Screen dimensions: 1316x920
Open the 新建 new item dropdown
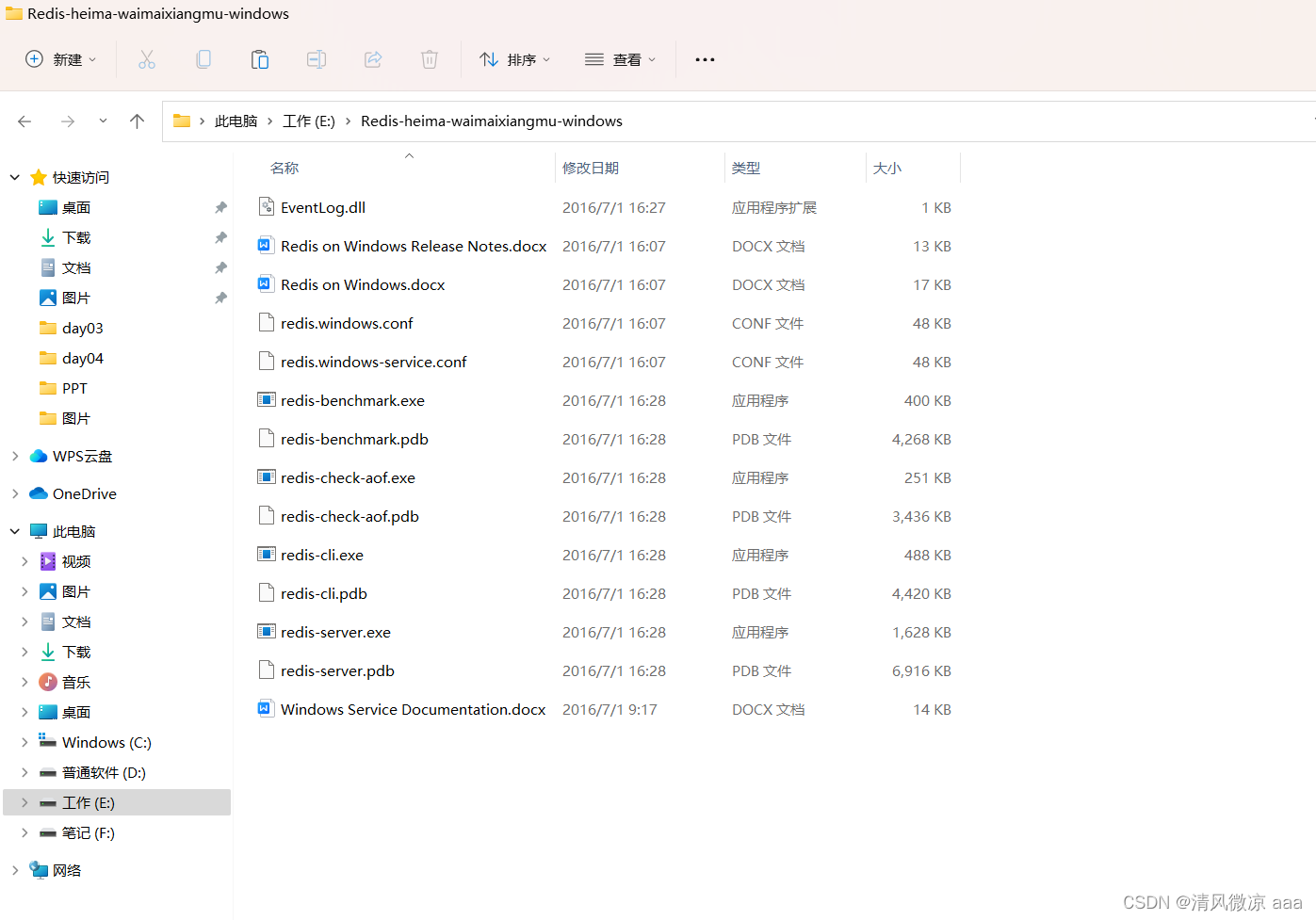point(61,59)
